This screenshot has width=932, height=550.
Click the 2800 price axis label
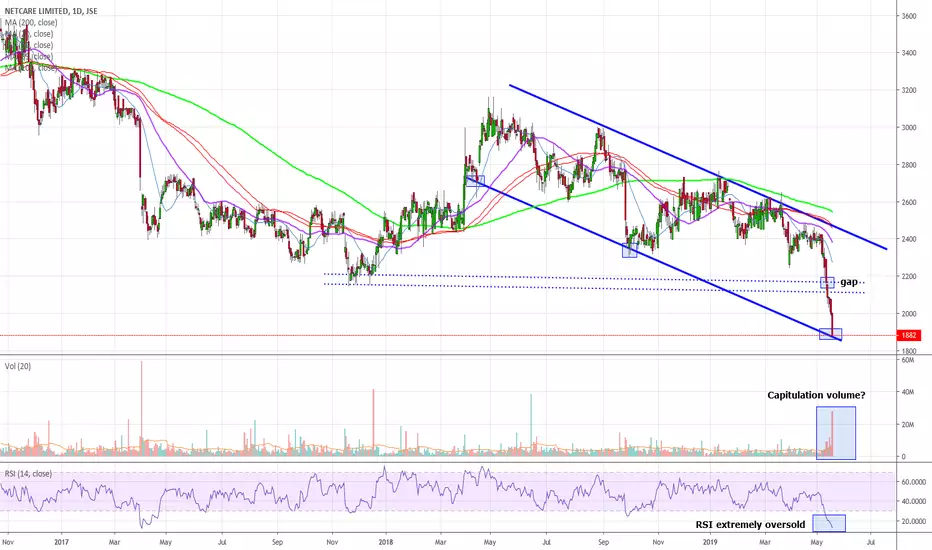tap(909, 165)
